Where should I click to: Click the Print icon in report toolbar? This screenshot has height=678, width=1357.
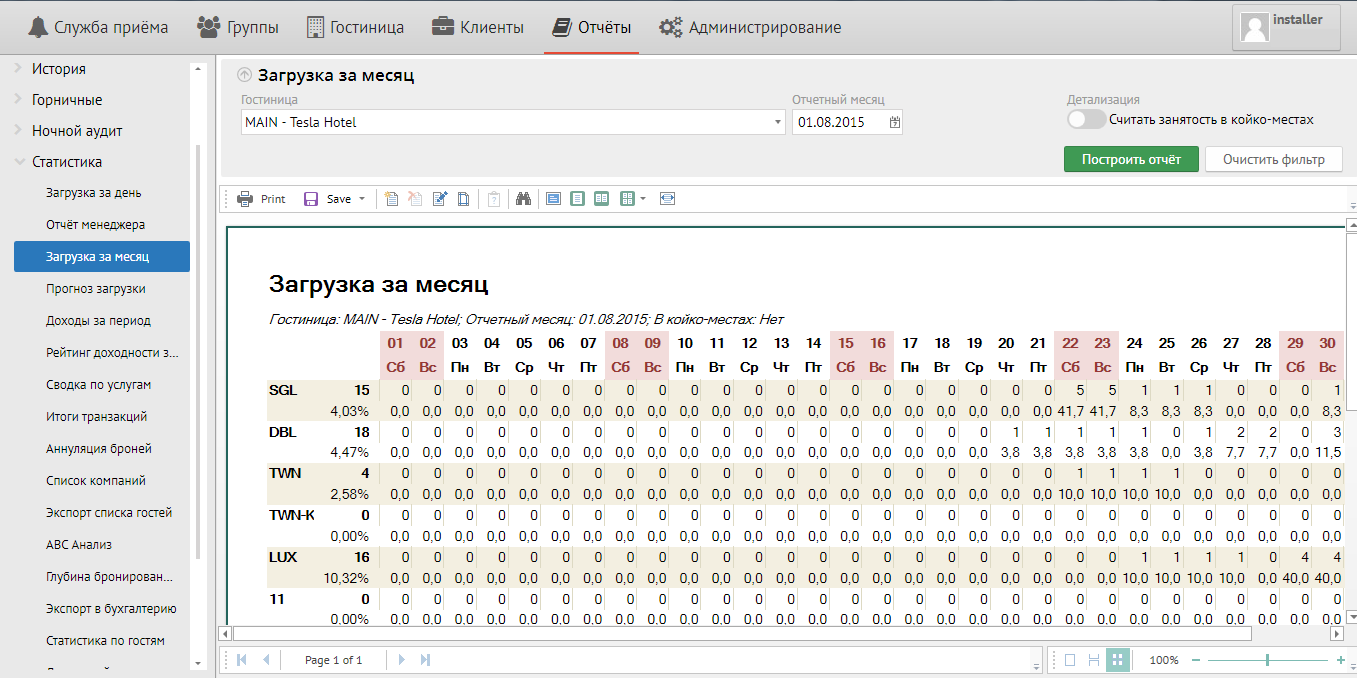point(245,199)
